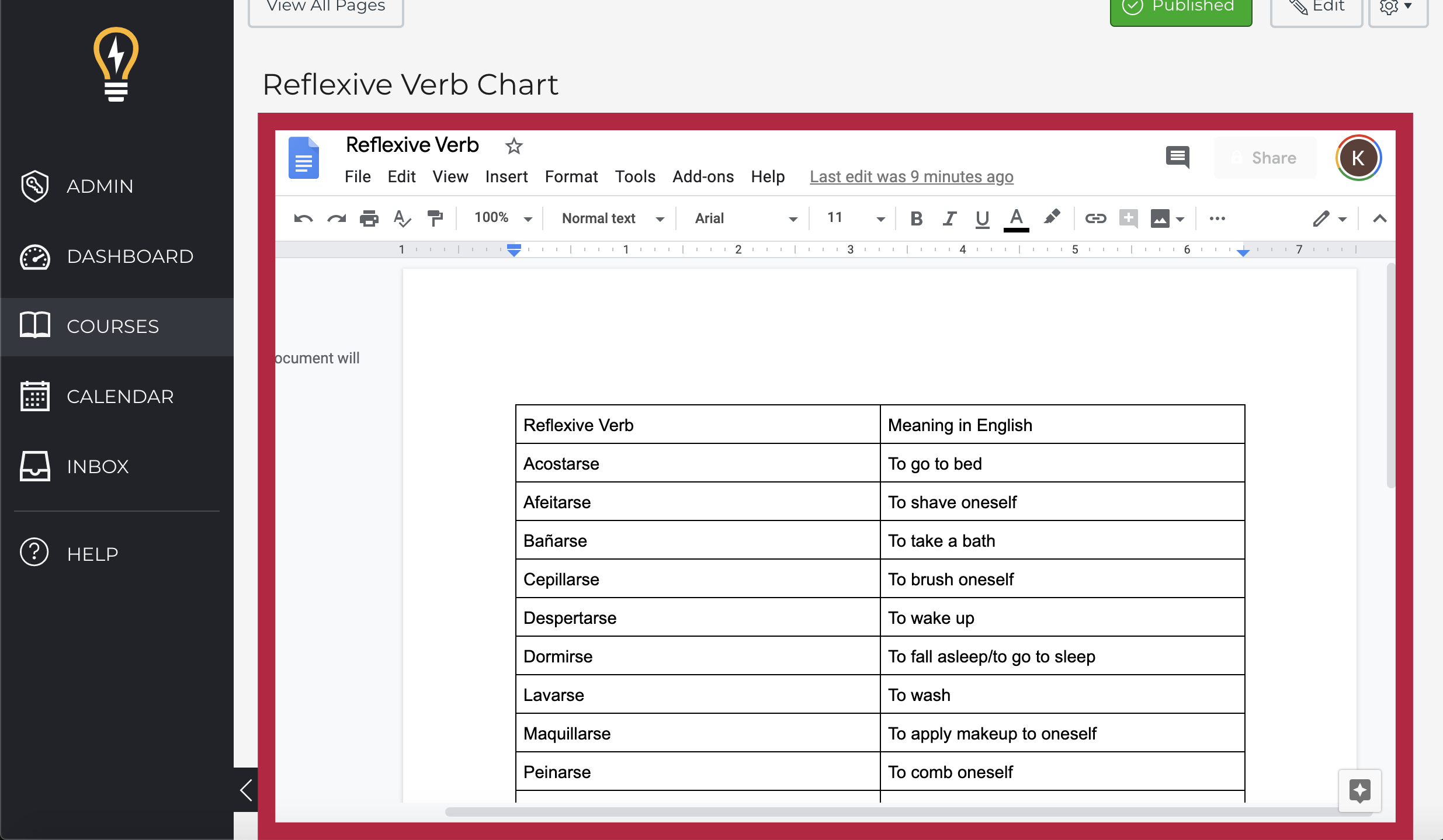Click the left indent marker on ruler
1443x840 pixels.
coord(514,251)
